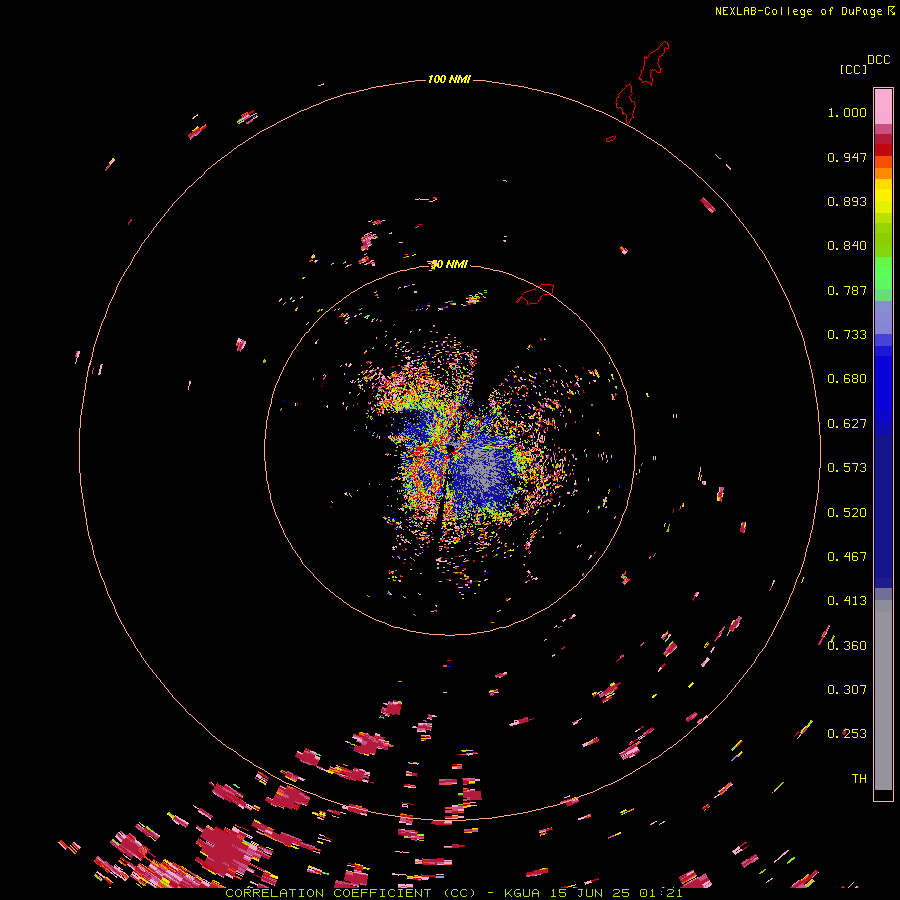Click the TH threshold label
The width and height of the screenshot is (900, 900).
pos(859,779)
